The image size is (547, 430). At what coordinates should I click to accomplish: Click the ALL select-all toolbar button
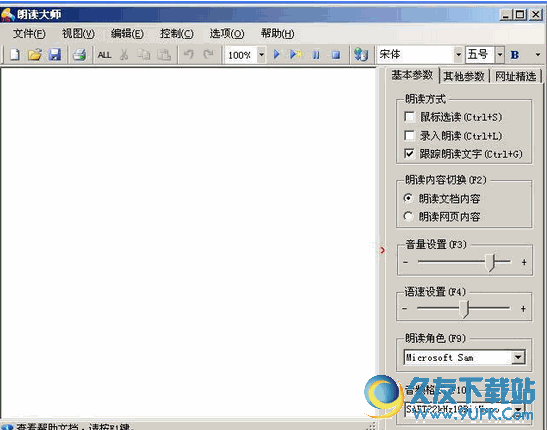pos(104,55)
